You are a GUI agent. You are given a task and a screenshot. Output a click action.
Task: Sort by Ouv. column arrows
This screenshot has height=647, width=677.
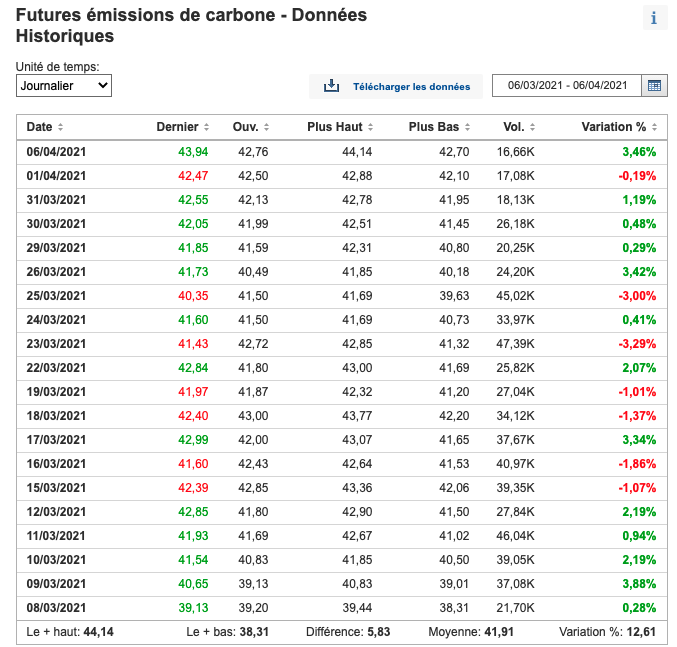266,127
